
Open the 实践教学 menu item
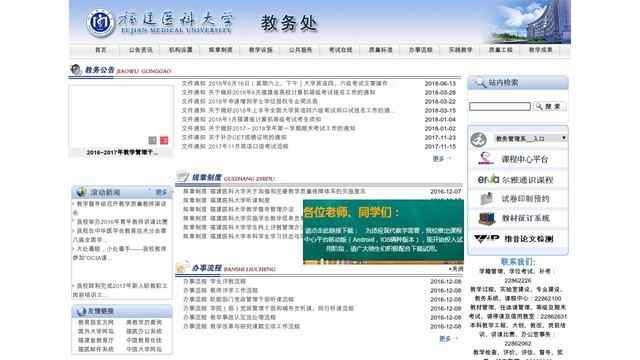point(460,50)
